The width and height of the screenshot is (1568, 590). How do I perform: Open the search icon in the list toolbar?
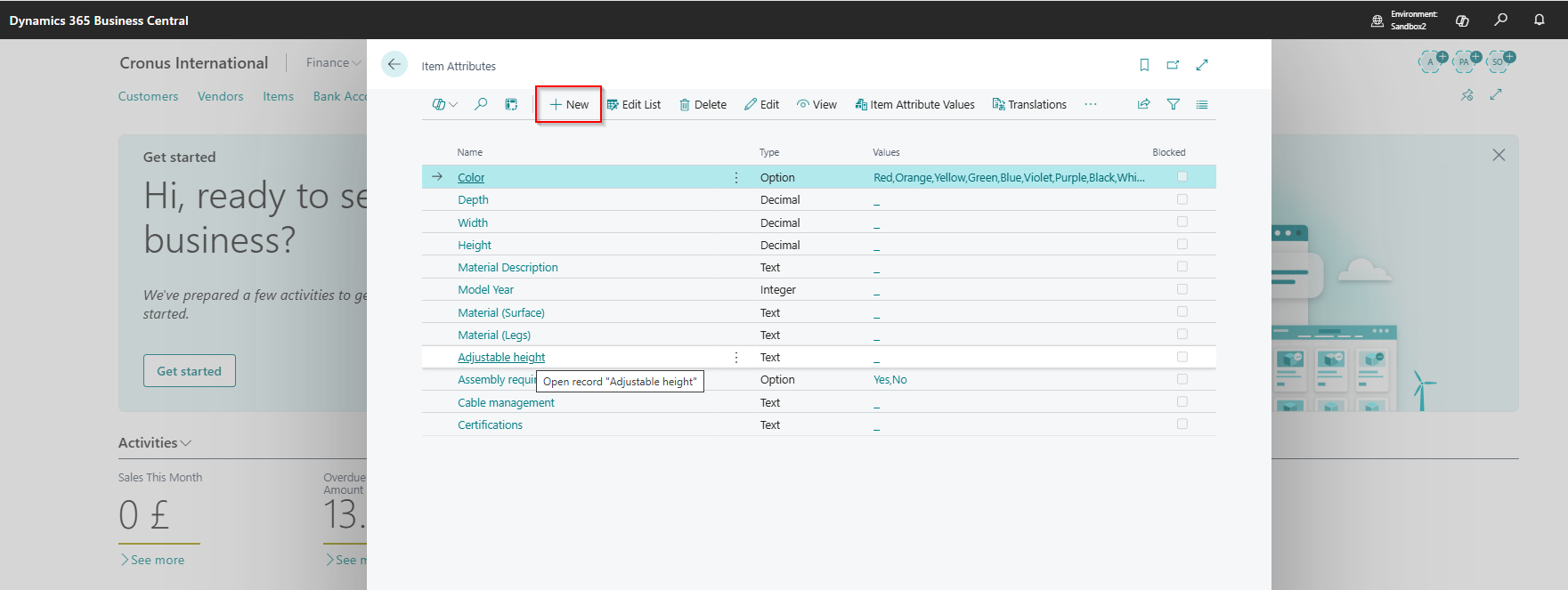pyautogui.click(x=481, y=104)
